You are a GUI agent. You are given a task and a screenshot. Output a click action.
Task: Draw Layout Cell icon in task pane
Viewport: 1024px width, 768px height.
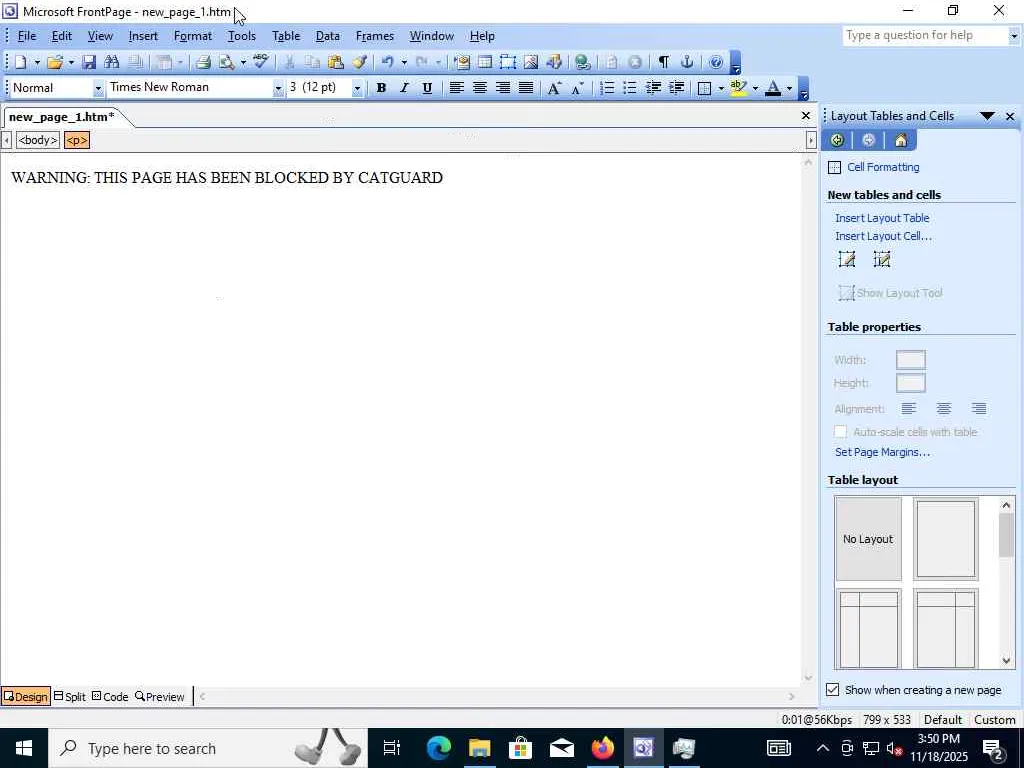(x=882, y=259)
